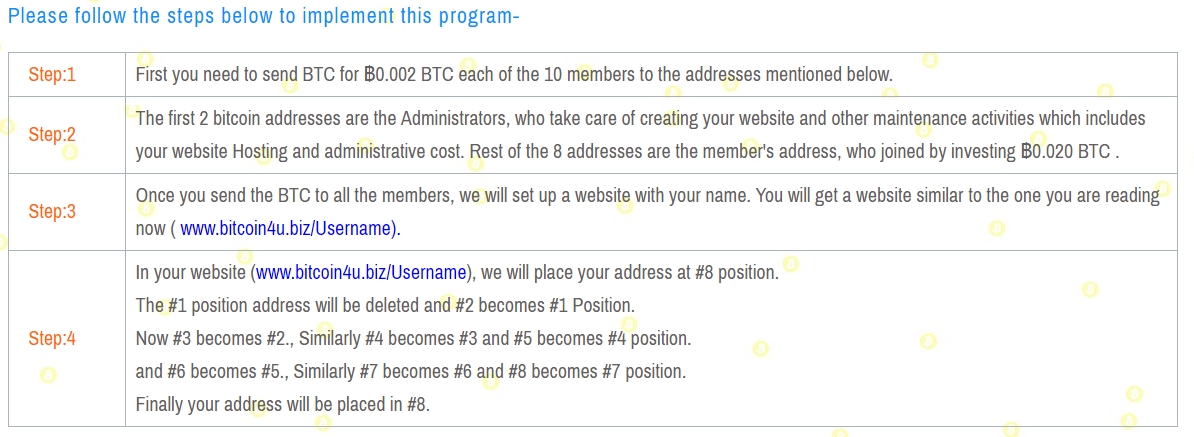1194x437 pixels.
Task: Click the 'and #6 becomes #5' line
Action: click(410, 371)
